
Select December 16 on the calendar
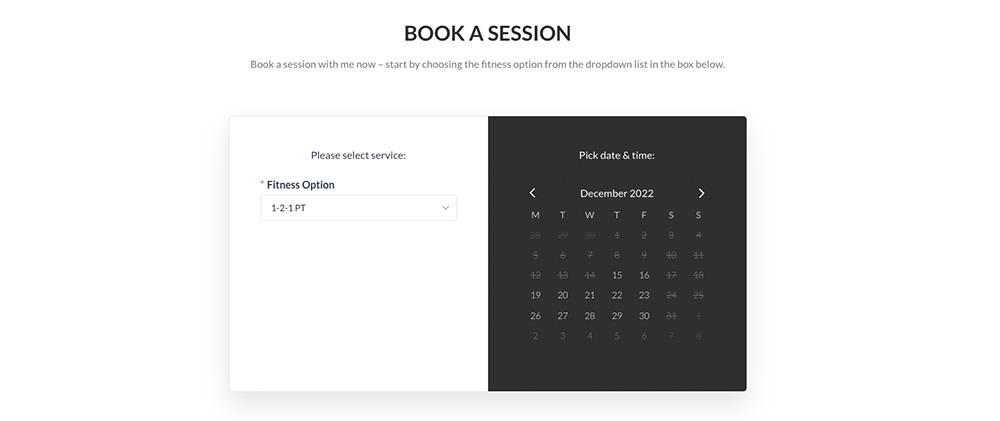644,275
